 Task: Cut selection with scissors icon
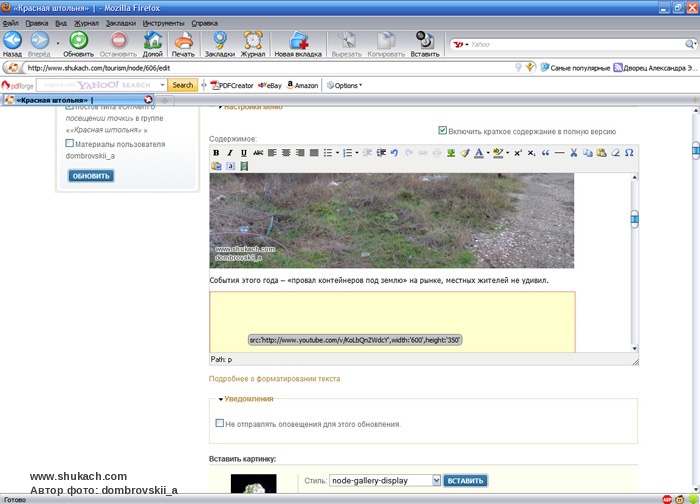coord(574,153)
